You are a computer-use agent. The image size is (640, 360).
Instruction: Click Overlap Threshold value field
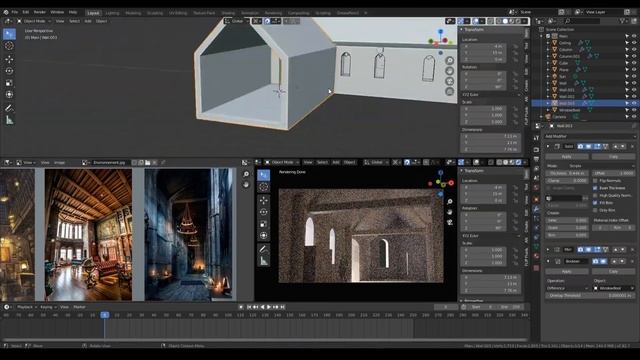(590, 295)
